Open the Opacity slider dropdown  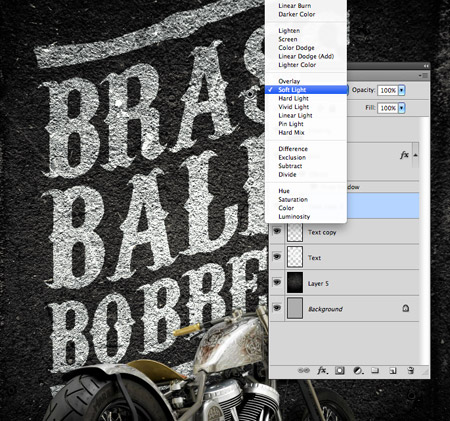pyautogui.click(x=402, y=90)
